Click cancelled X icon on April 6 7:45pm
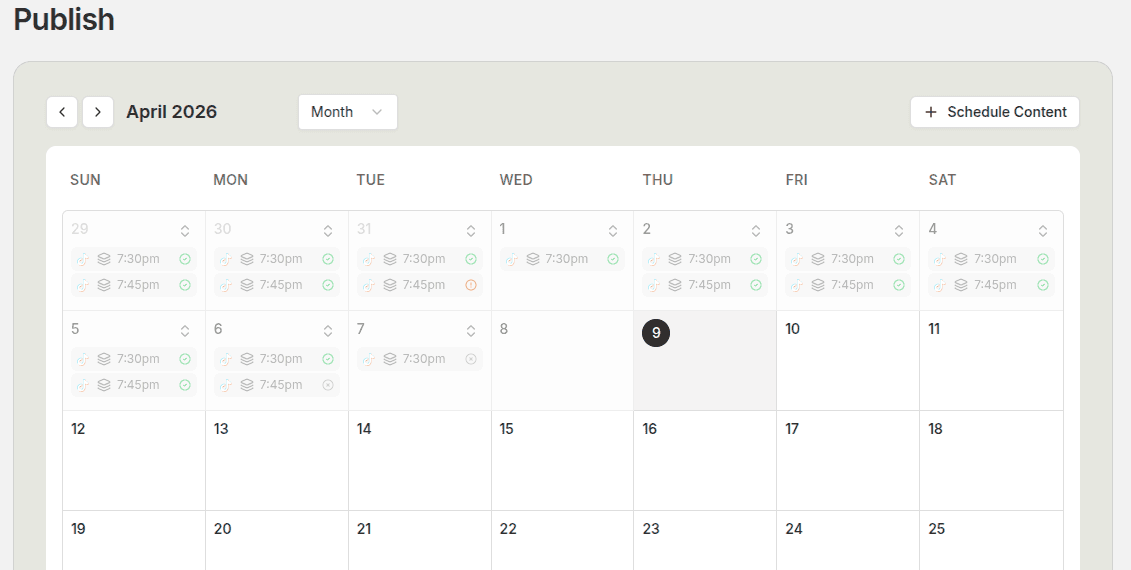Image resolution: width=1131 pixels, height=570 pixels. (x=328, y=385)
